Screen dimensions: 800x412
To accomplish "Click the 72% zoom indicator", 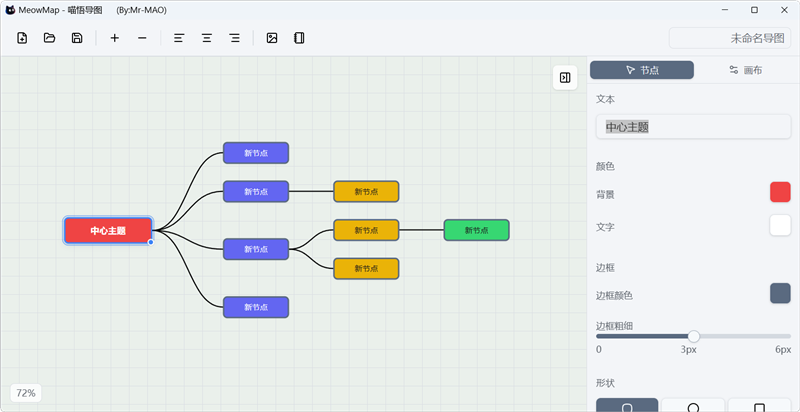I will click(x=26, y=393).
